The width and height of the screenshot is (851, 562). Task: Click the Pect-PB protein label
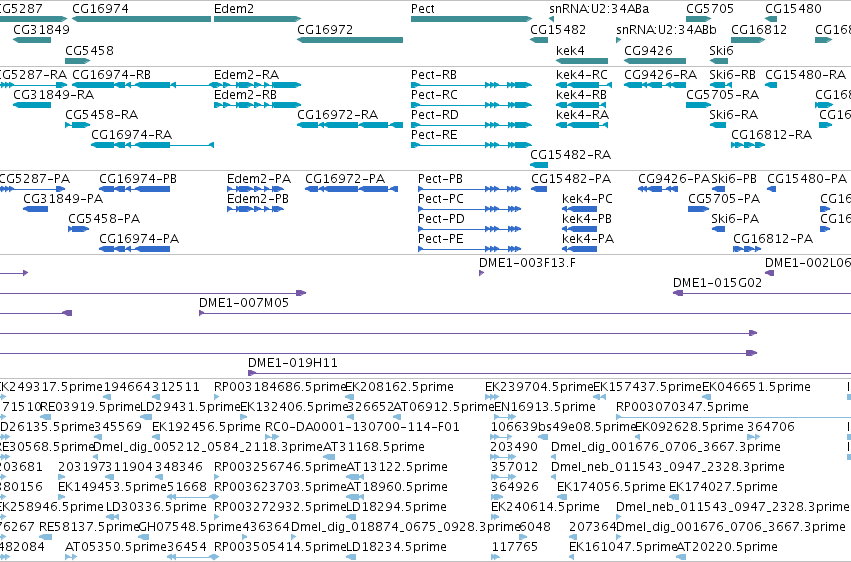coord(440,178)
